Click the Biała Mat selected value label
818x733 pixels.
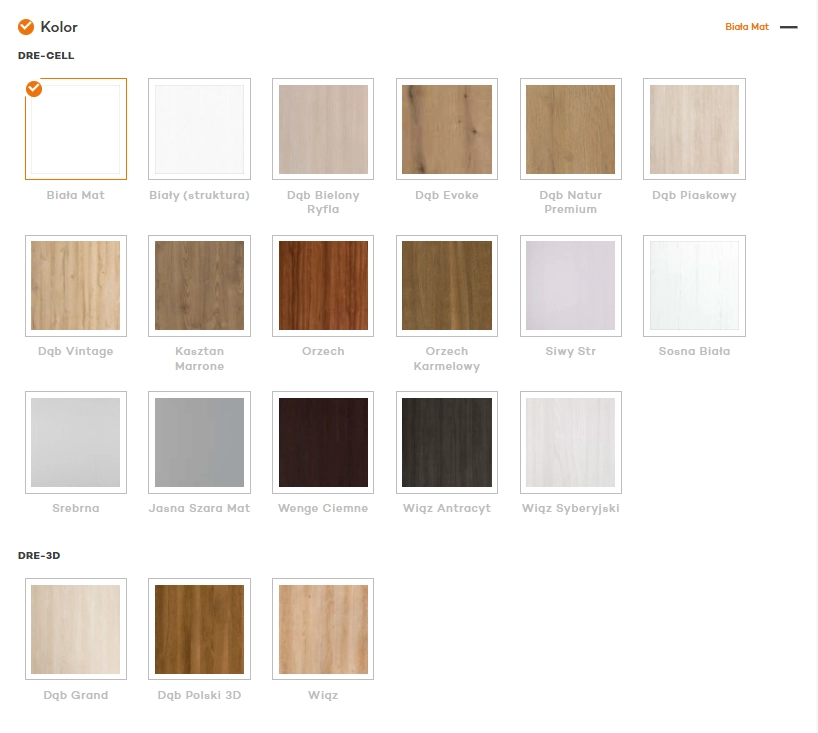(x=747, y=27)
